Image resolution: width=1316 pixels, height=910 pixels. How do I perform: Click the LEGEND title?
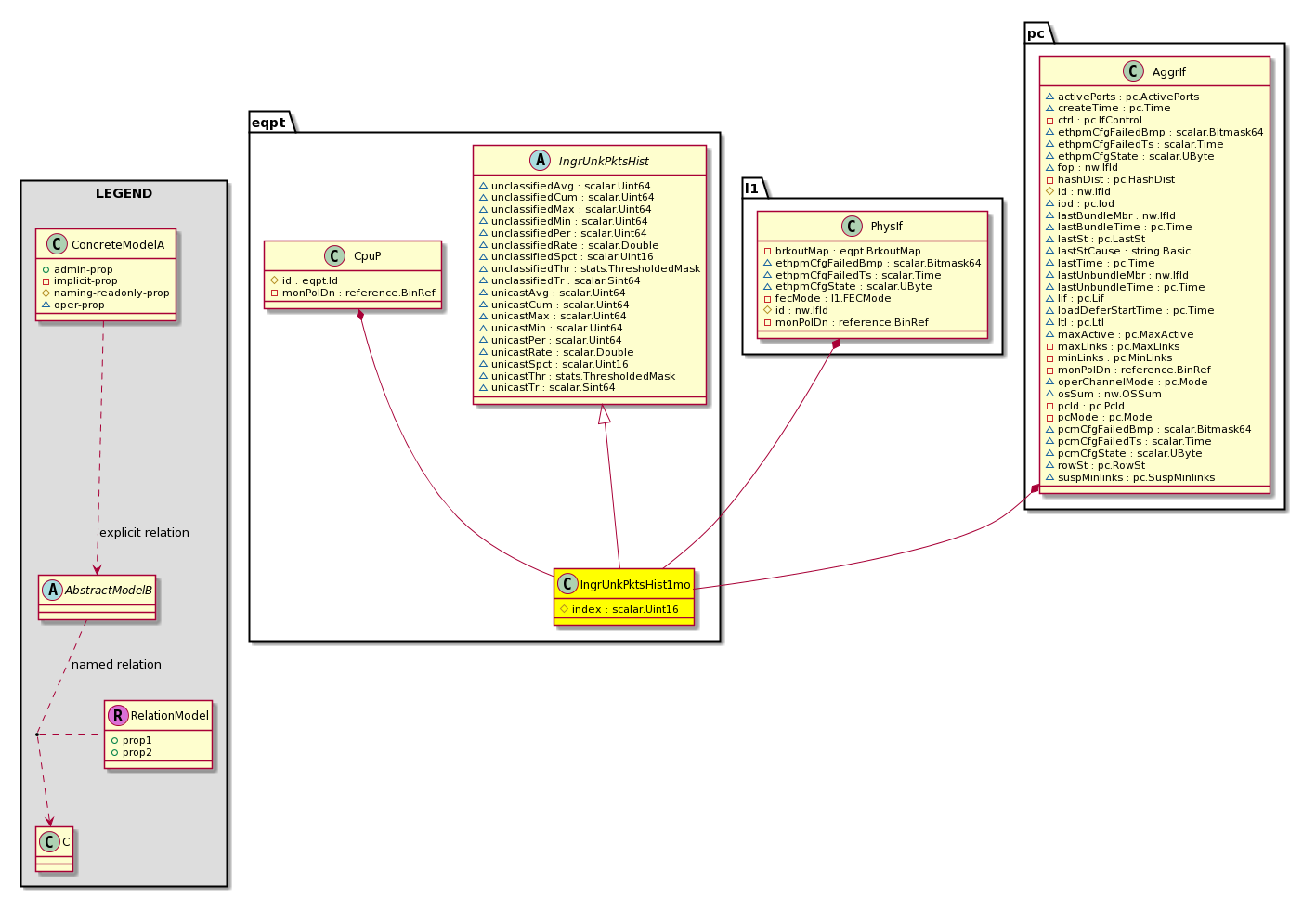tap(124, 193)
